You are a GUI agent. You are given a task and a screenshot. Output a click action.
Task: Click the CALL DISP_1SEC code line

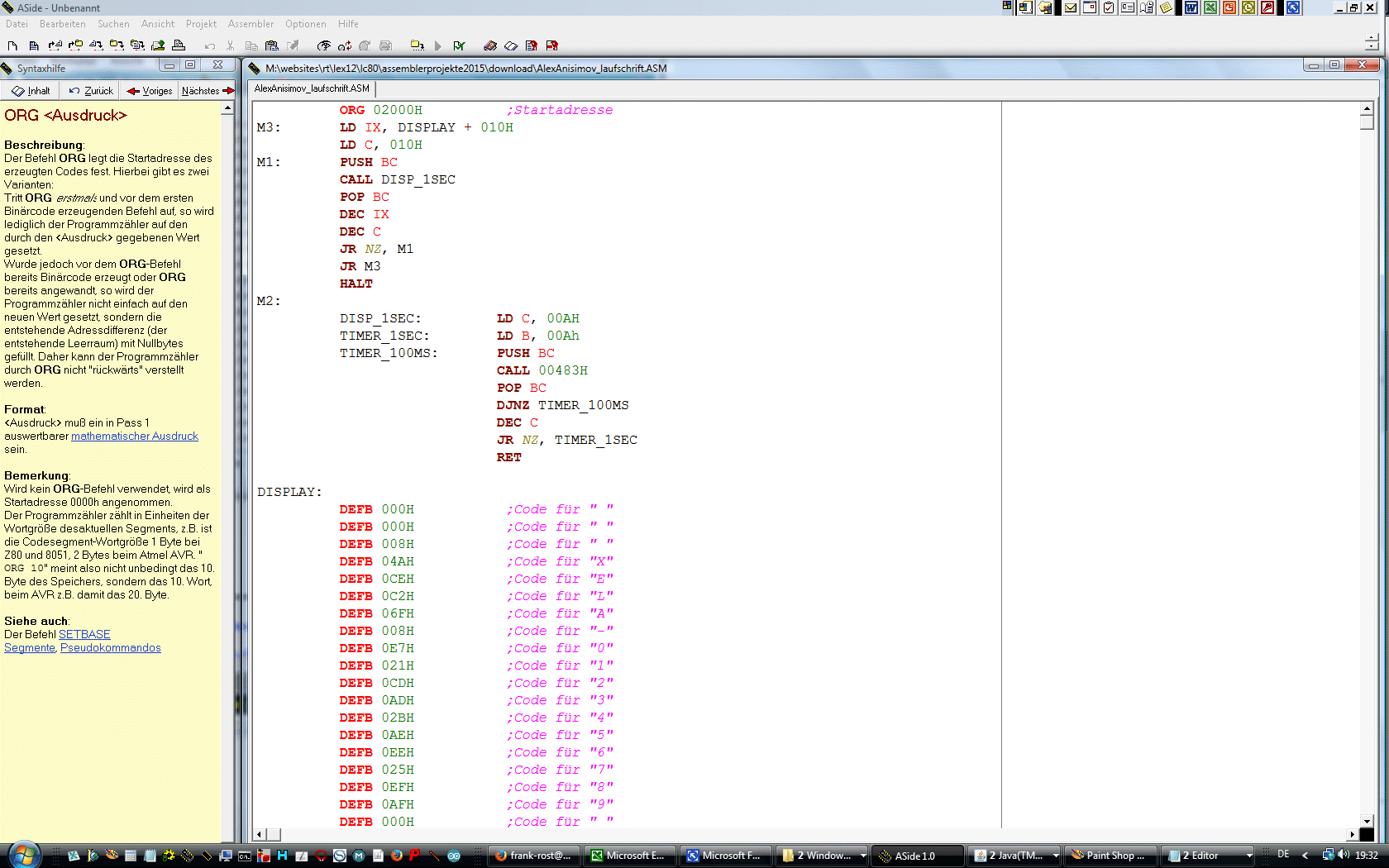[x=398, y=179]
